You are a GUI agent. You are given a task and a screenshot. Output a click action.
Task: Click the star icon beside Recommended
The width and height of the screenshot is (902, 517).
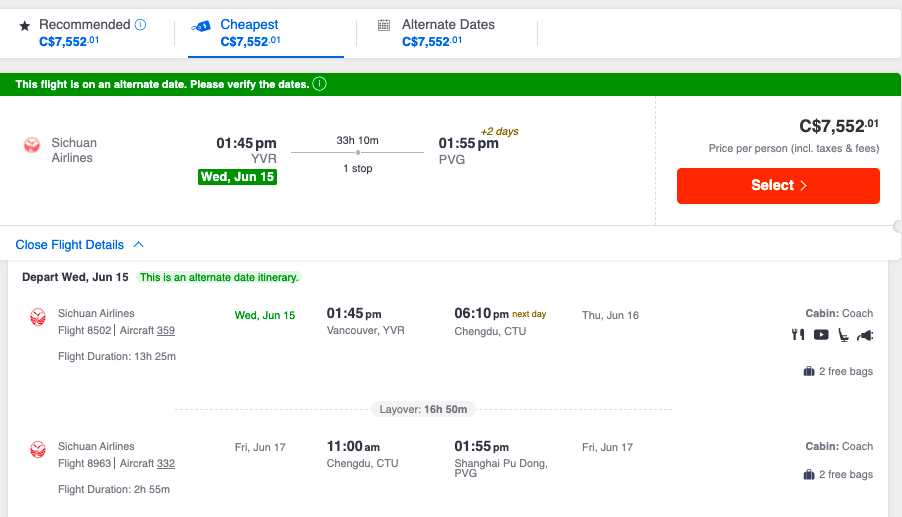coord(25,26)
